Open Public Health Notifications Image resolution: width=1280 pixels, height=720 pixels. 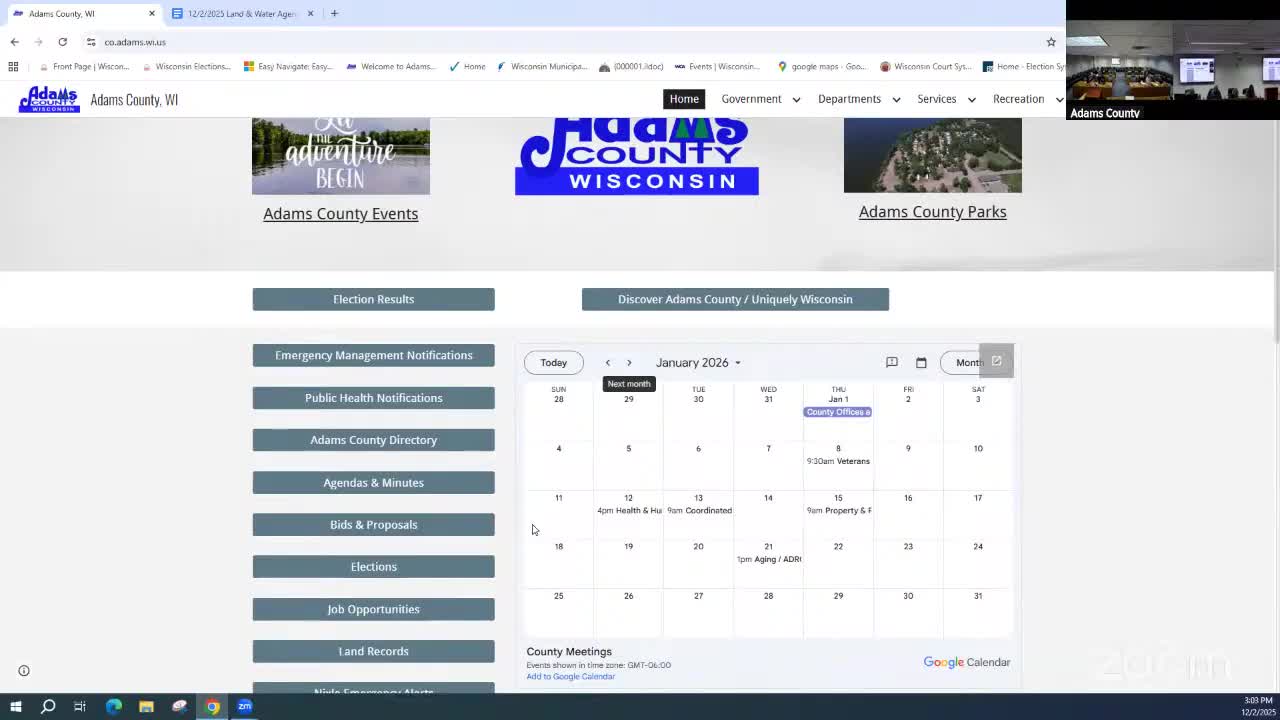[x=373, y=398]
